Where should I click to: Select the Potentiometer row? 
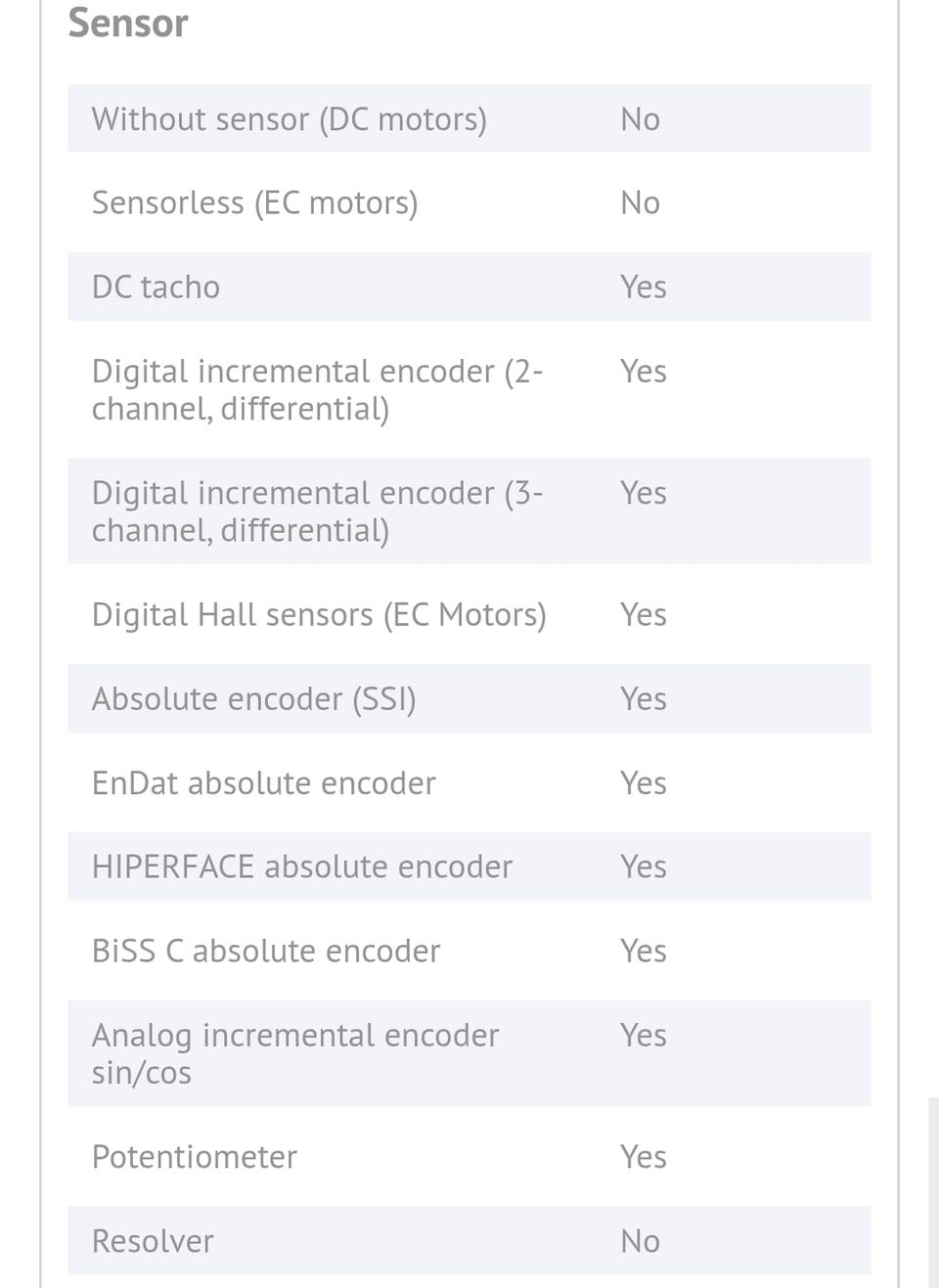point(469,1157)
